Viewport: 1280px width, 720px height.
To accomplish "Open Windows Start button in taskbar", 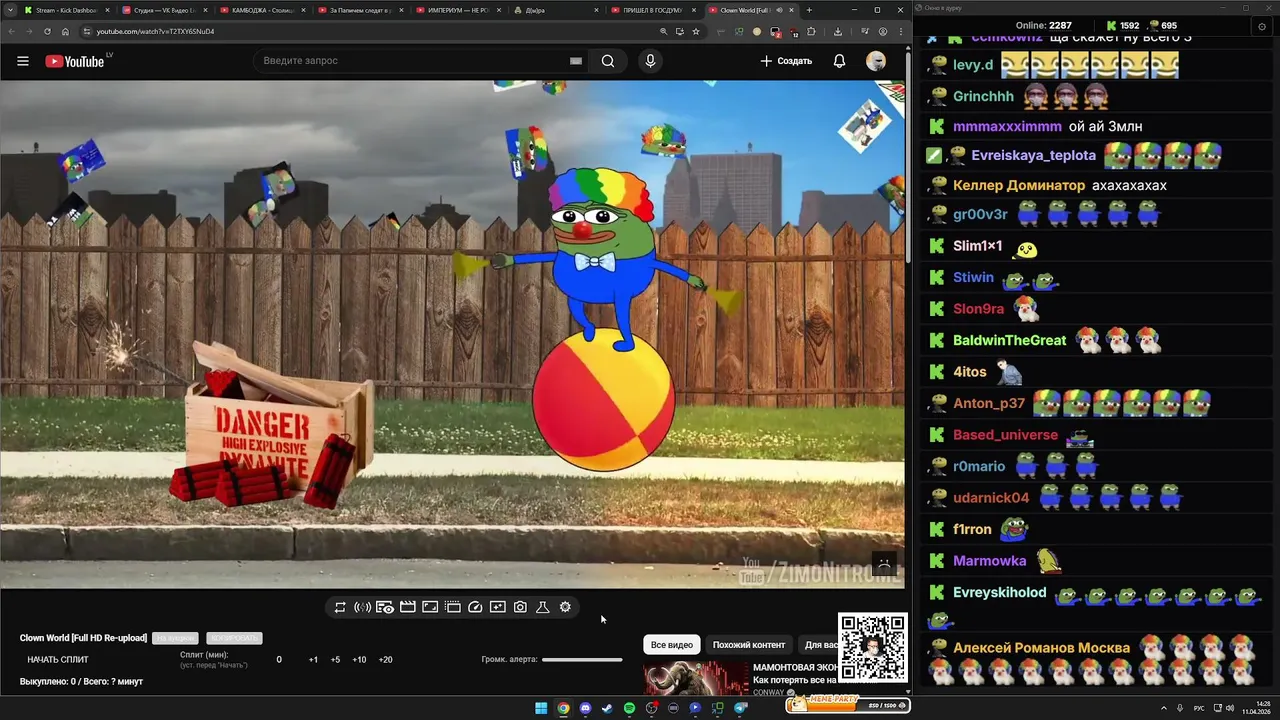I will click(x=541, y=708).
